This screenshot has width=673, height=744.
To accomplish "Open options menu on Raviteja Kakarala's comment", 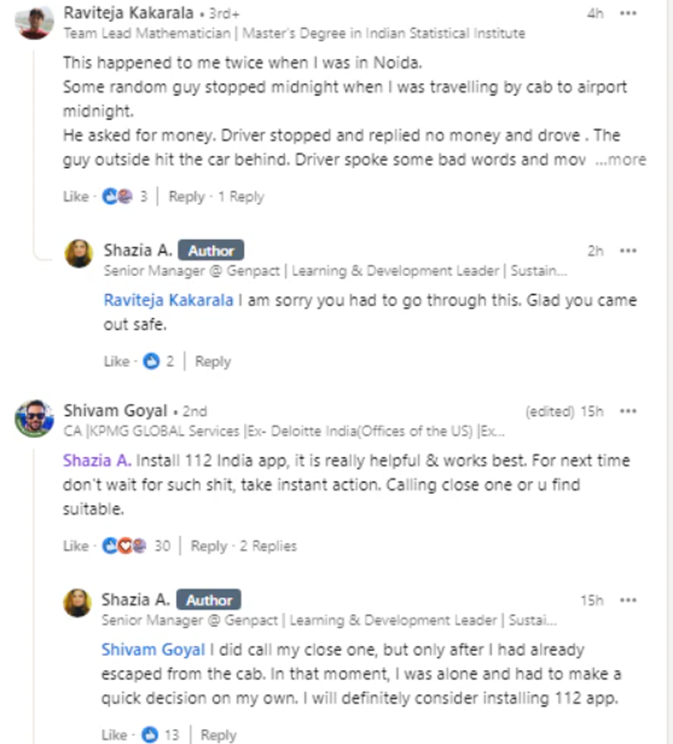I will click(x=628, y=14).
